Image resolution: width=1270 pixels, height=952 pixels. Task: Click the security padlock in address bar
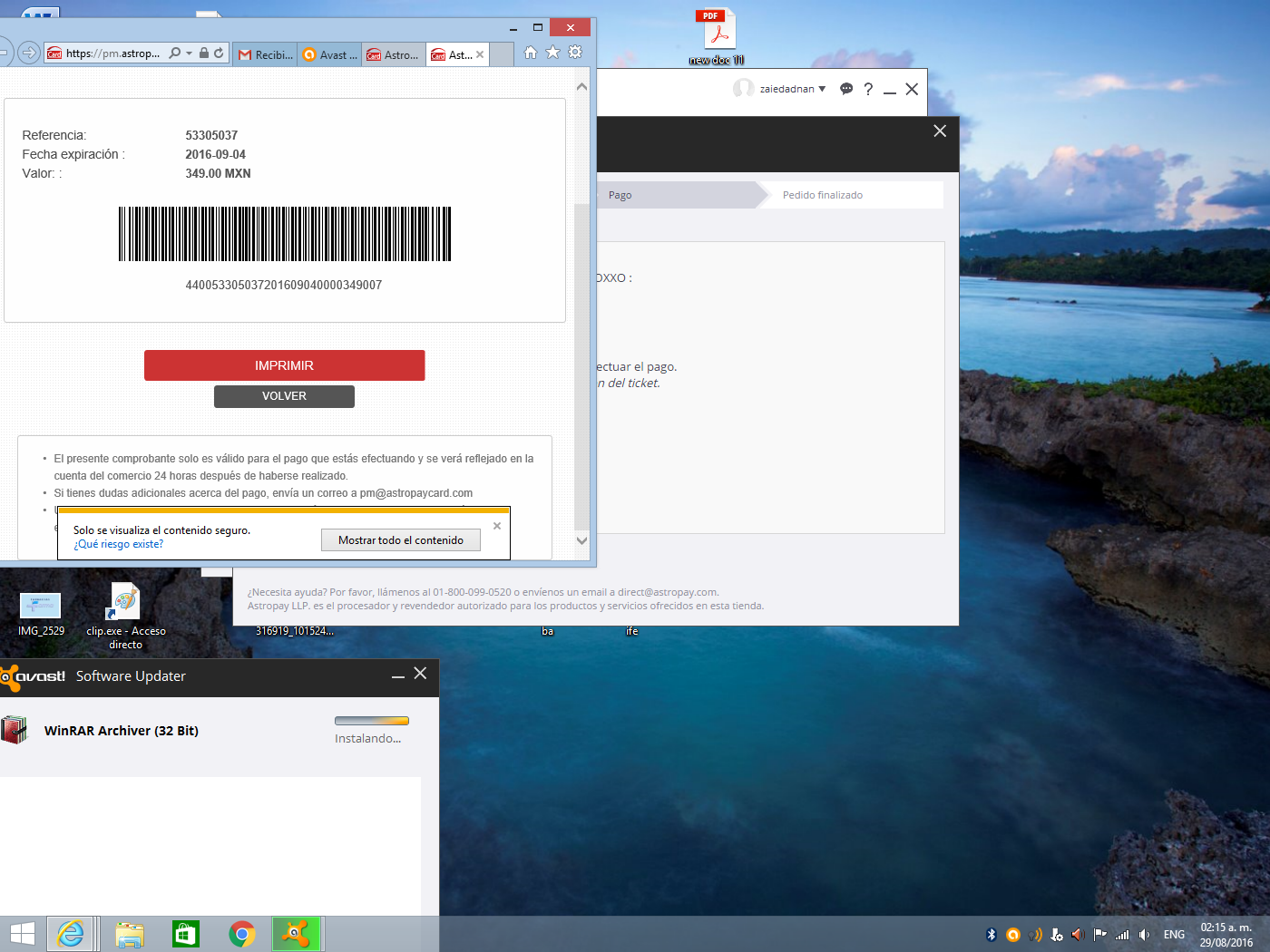(204, 53)
